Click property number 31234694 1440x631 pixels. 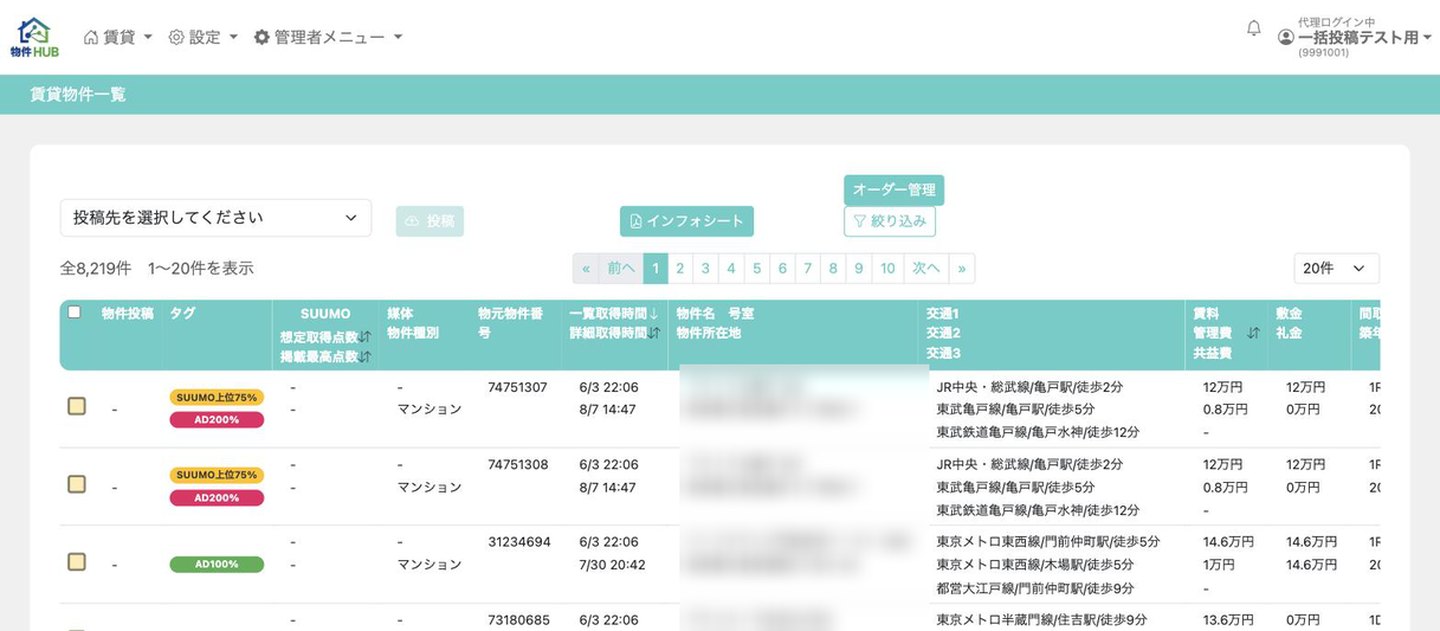pyautogui.click(x=519, y=542)
